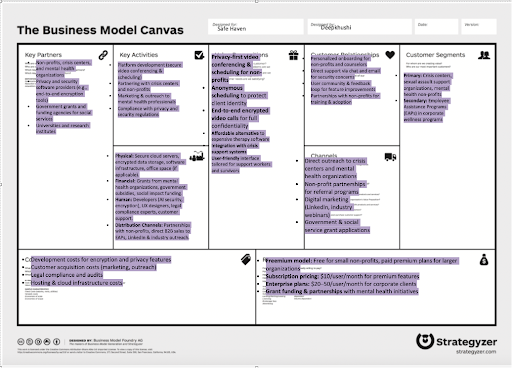The image size is (512, 368).
Task: Click the Key Resources factory icon
Action: pyautogui.click(x=197, y=156)
